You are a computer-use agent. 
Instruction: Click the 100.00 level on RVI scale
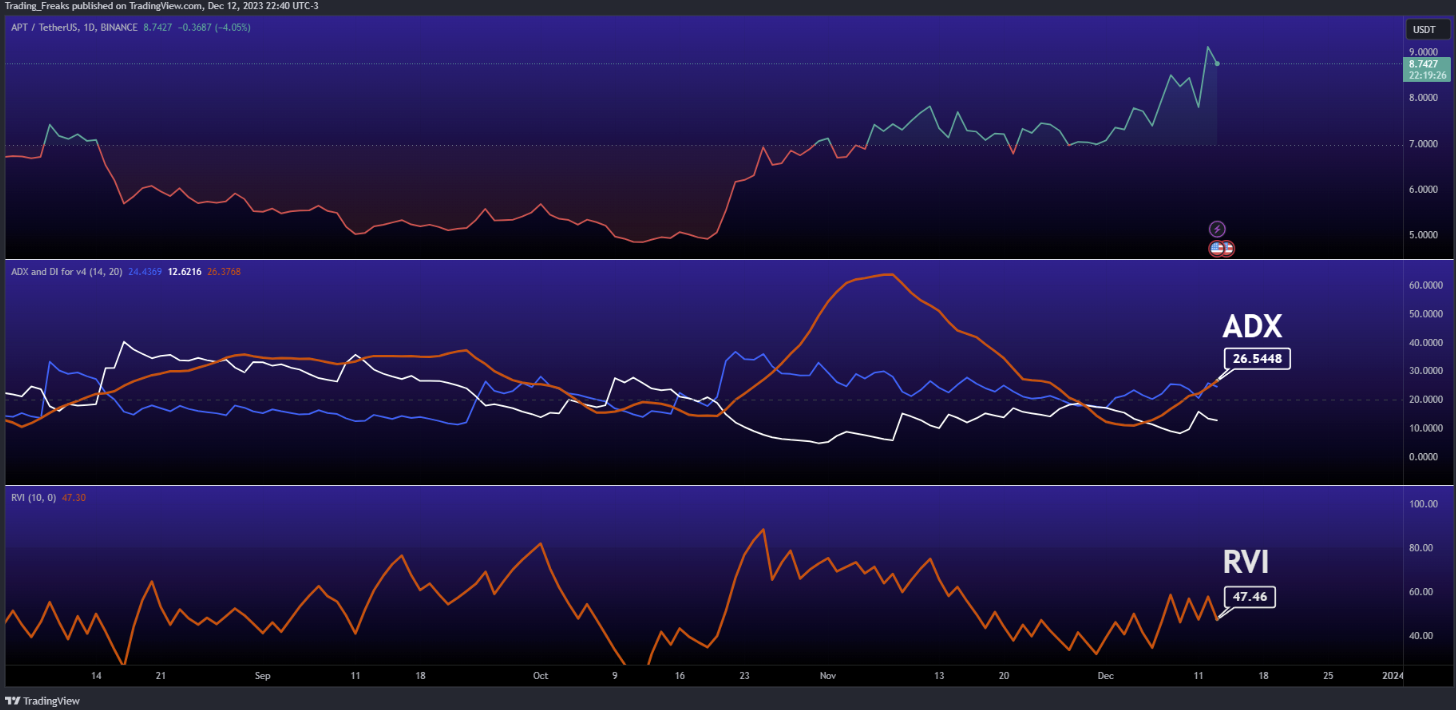pos(1422,504)
